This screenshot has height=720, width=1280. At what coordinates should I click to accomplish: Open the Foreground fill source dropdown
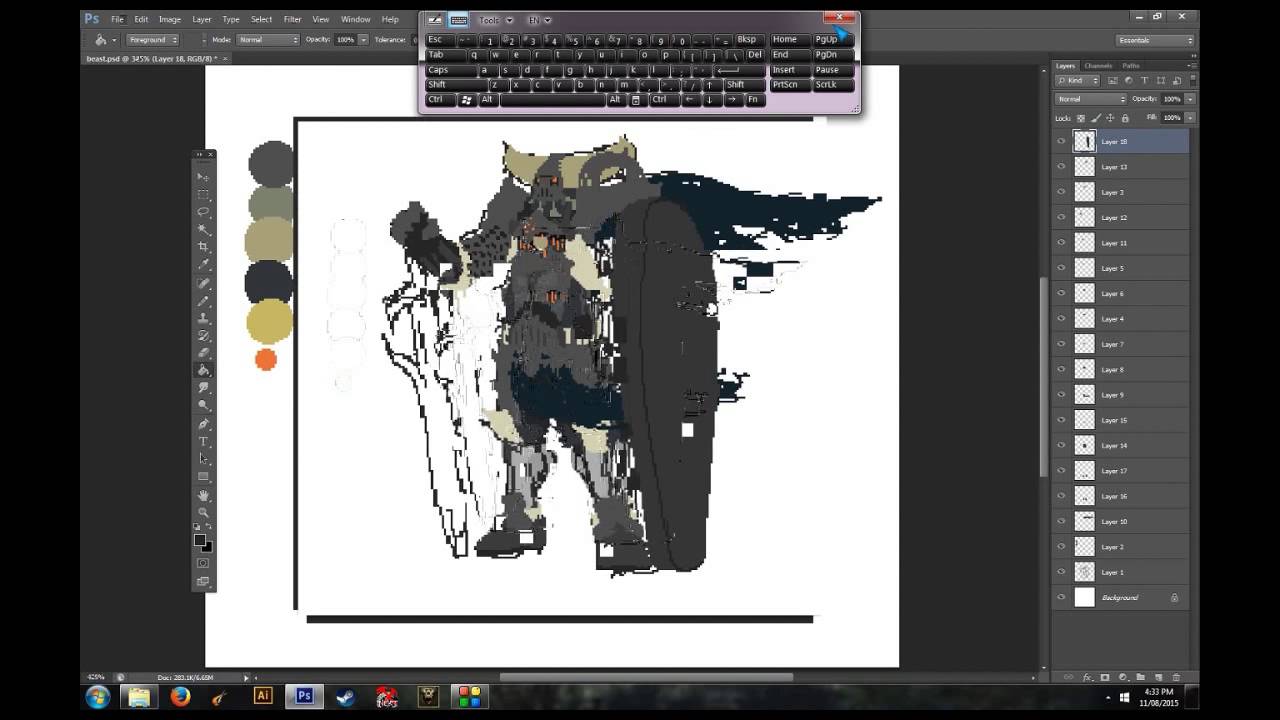click(152, 40)
